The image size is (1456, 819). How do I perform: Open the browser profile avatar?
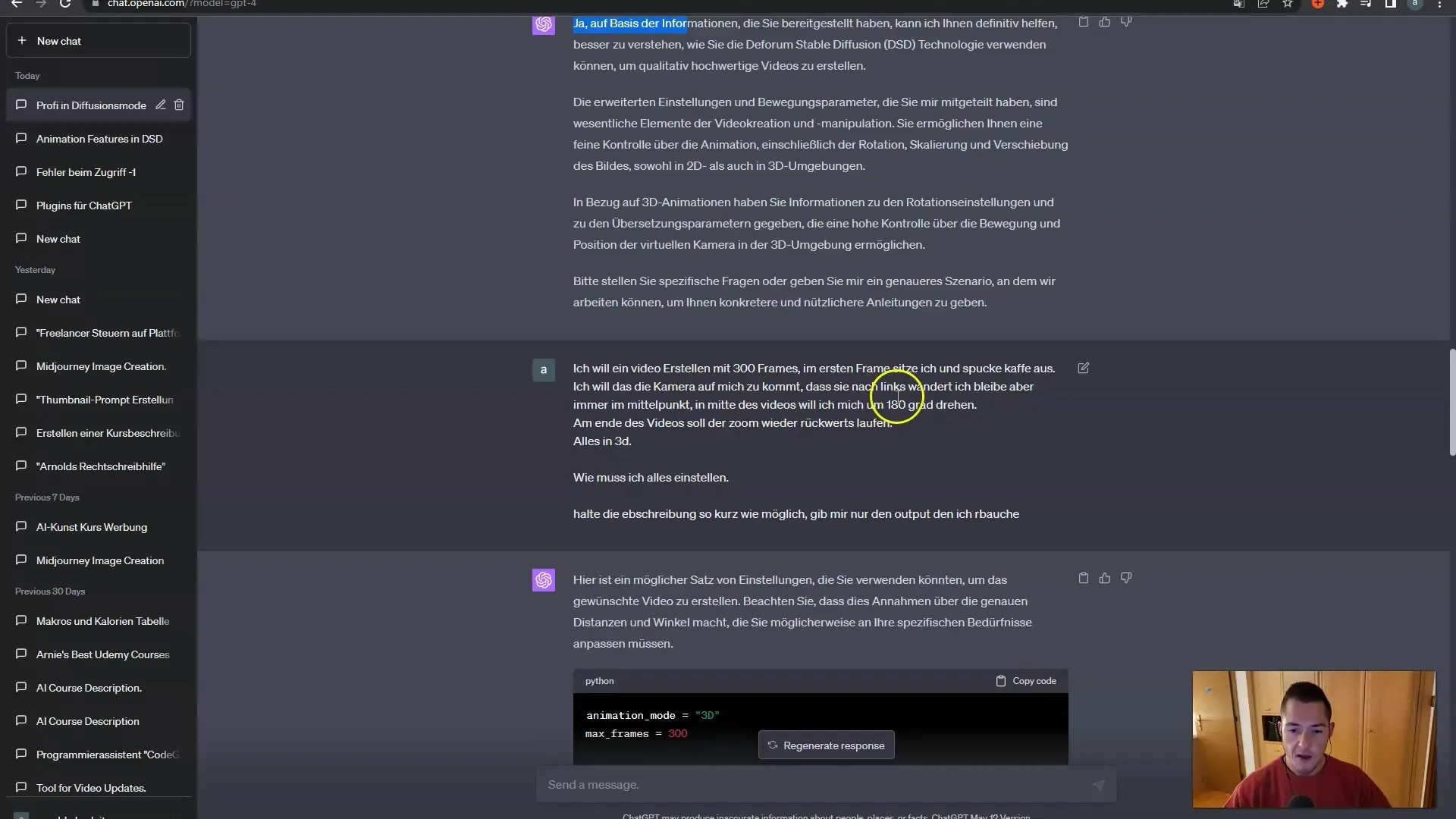coord(1415,4)
